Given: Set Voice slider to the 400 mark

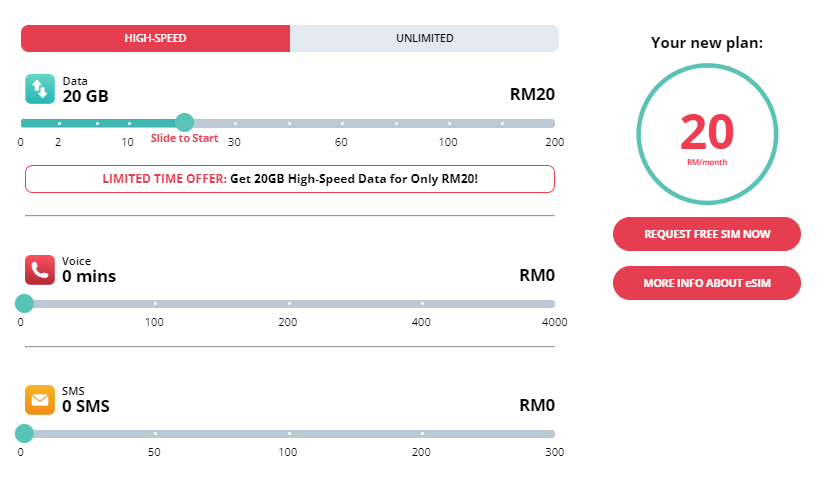Looking at the screenshot, I should (422, 303).
